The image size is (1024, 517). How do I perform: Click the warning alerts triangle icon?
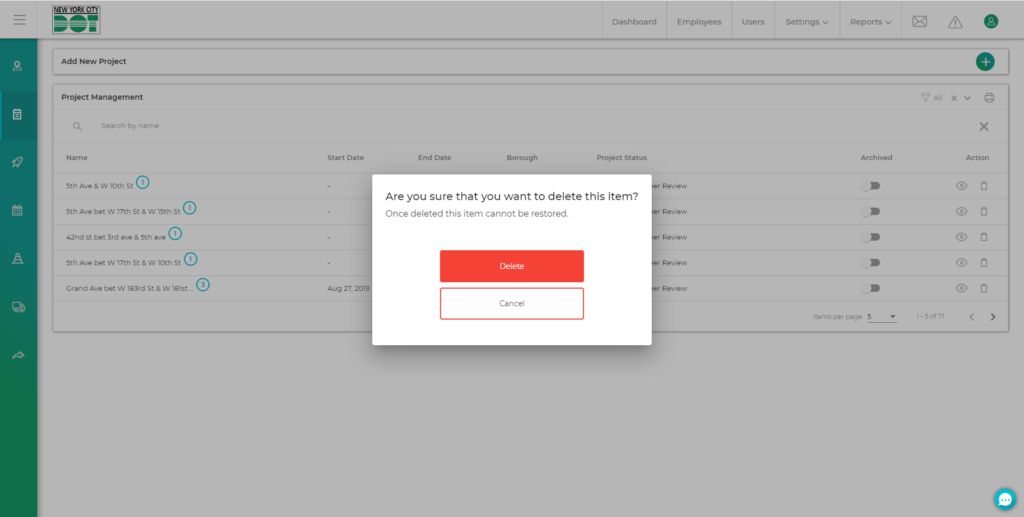click(955, 21)
